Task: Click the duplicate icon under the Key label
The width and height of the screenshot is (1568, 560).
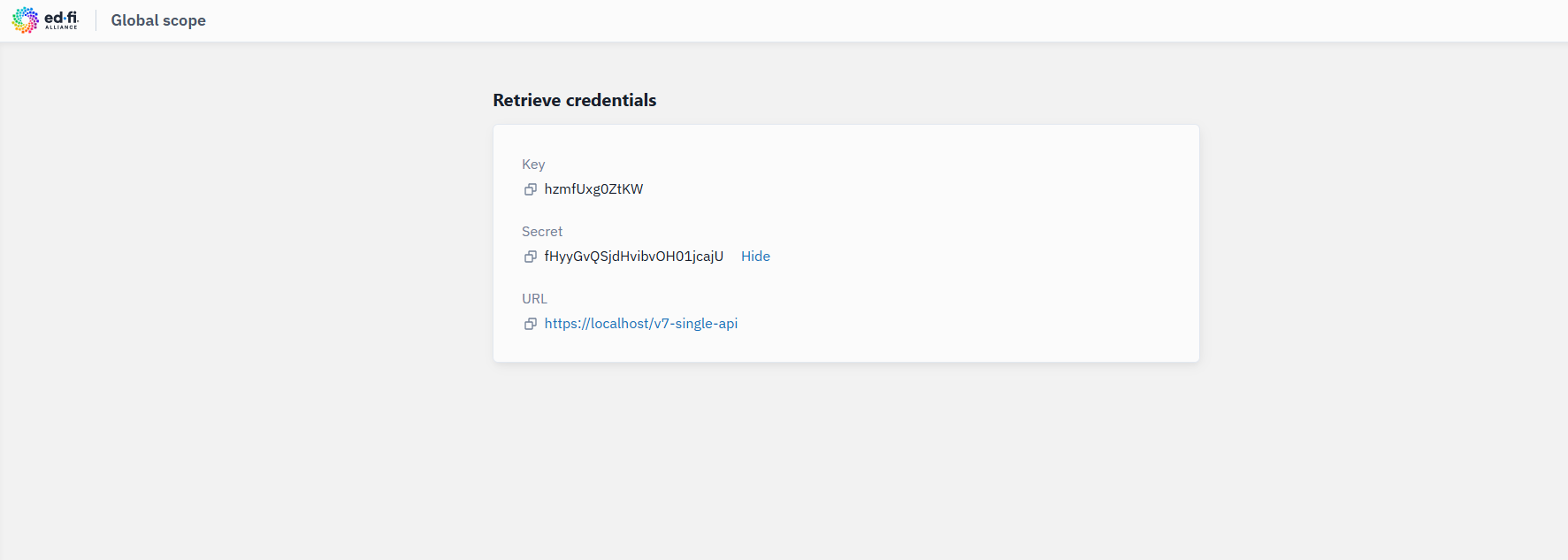Action: tap(531, 189)
